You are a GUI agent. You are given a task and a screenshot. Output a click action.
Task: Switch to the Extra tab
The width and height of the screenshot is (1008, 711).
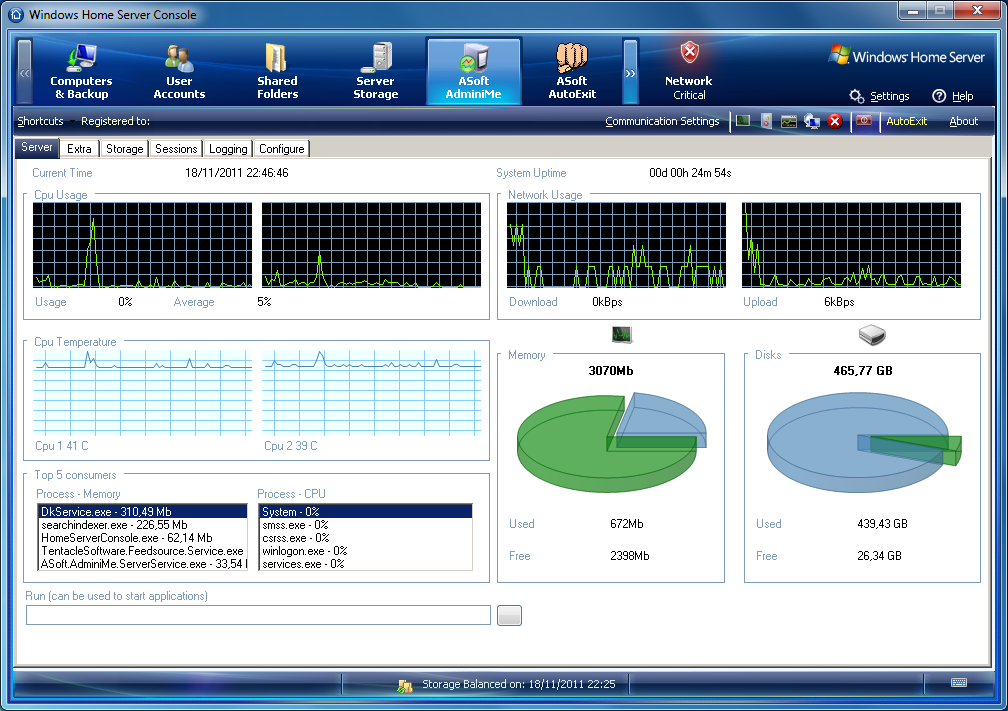pos(79,148)
